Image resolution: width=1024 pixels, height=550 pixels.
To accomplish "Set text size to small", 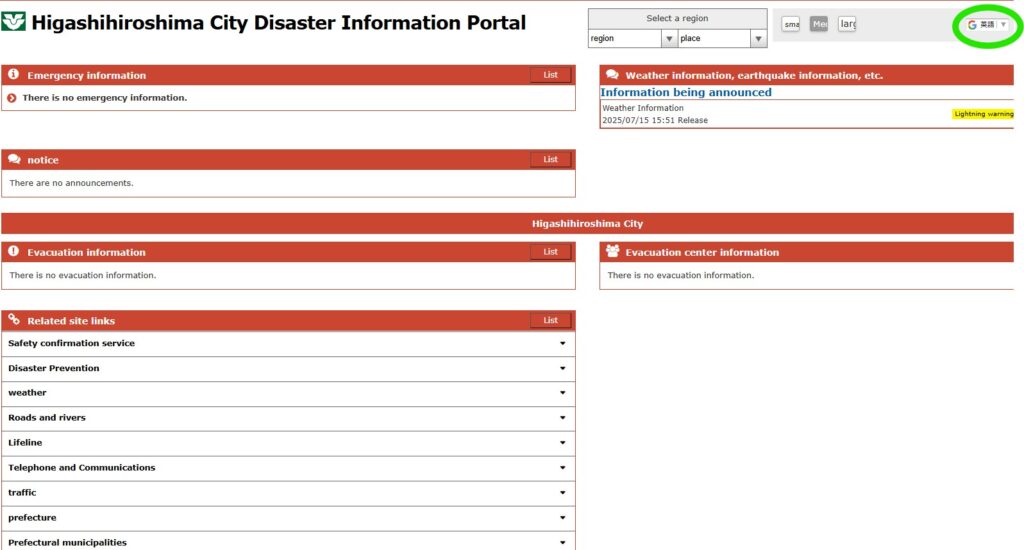I will (x=790, y=24).
